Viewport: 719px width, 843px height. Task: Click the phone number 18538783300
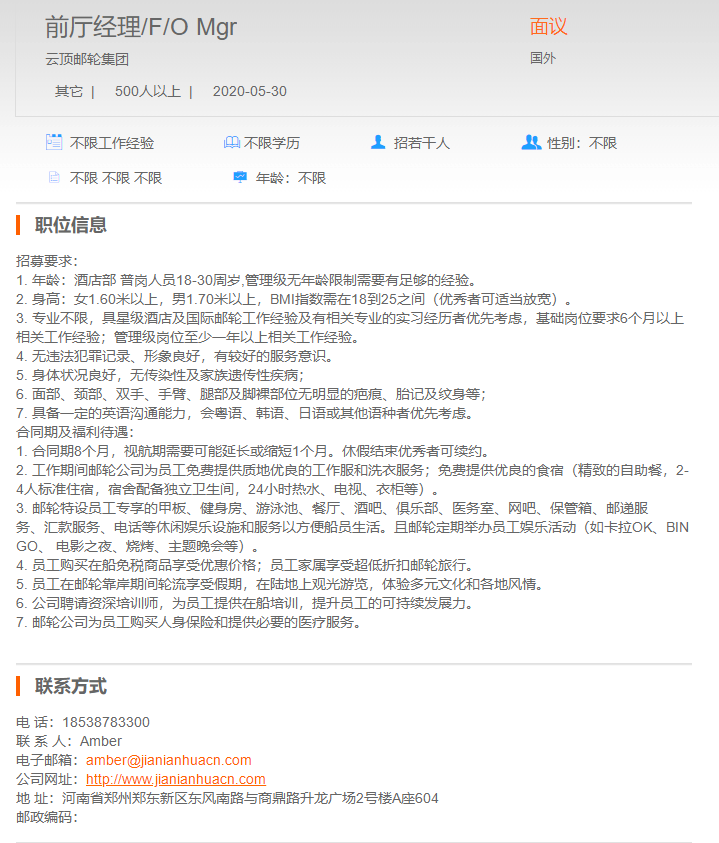click(x=106, y=722)
